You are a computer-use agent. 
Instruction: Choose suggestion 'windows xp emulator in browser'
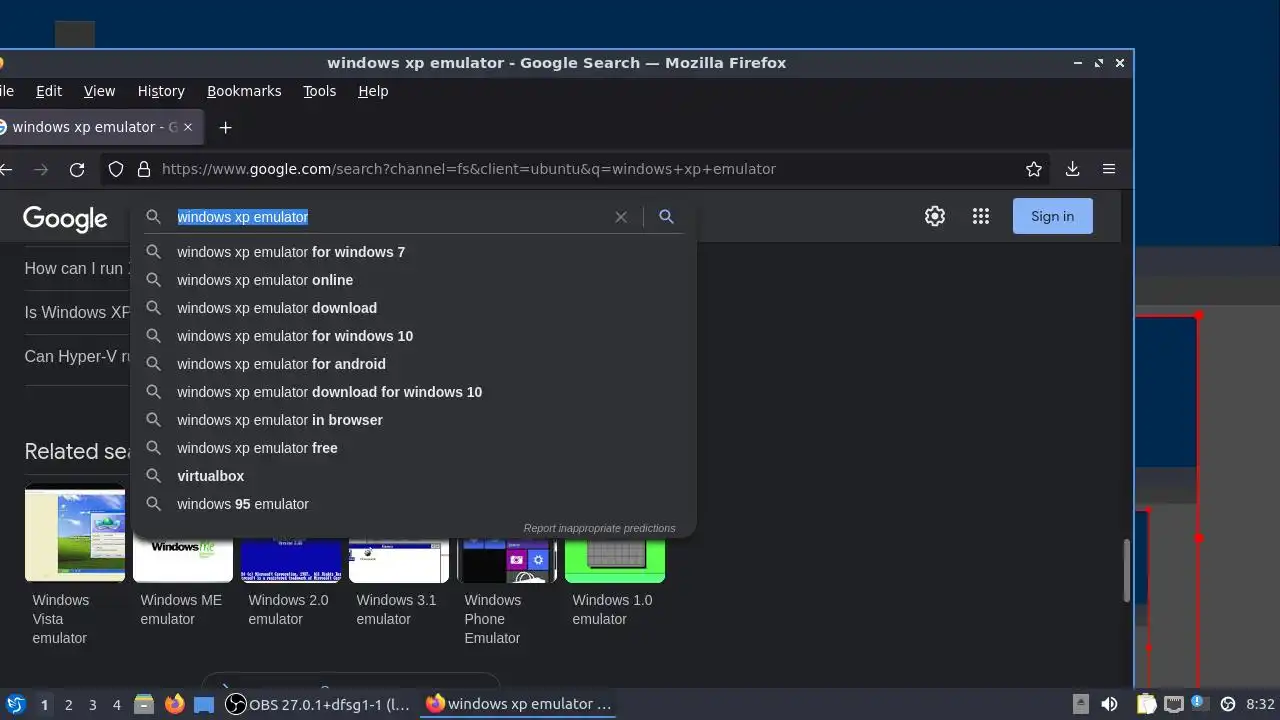[413, 420]
